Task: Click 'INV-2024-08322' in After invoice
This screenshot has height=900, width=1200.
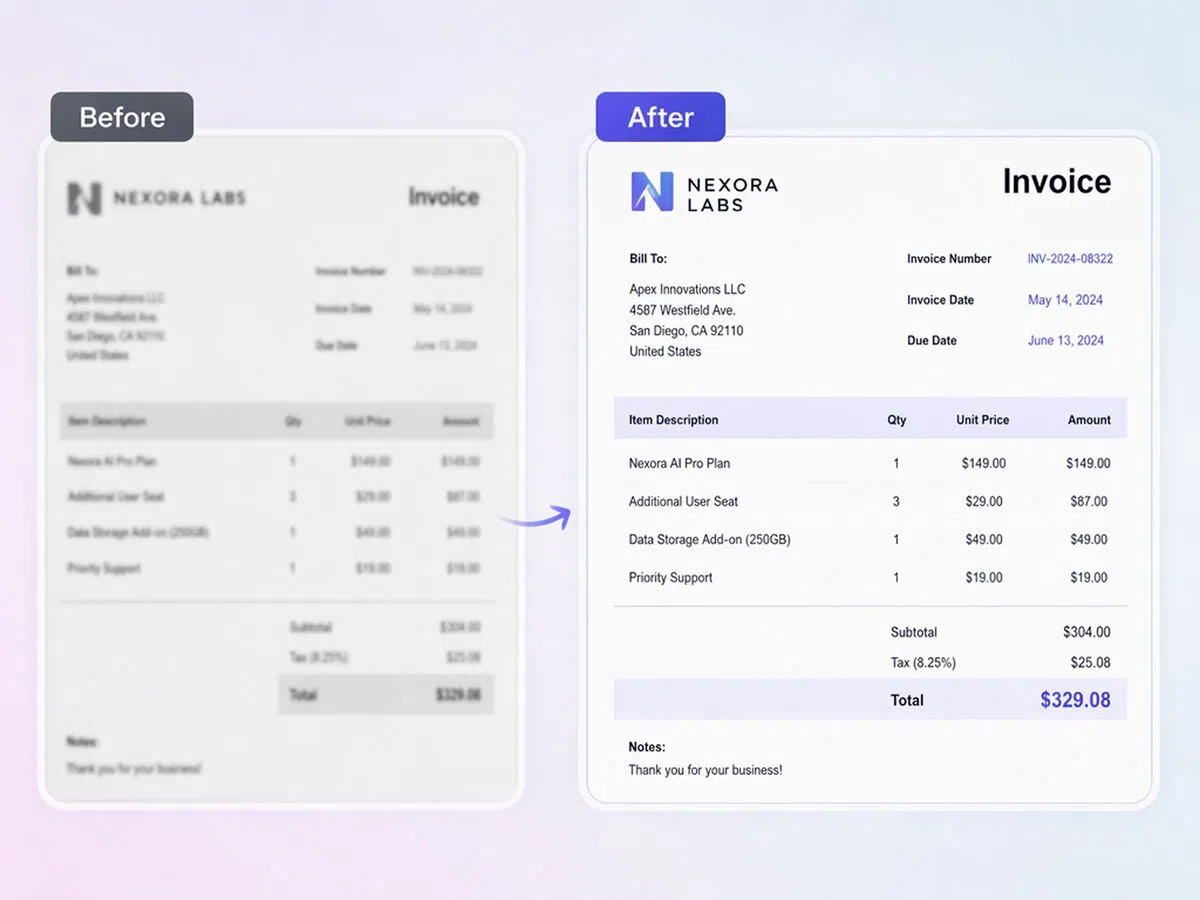Action: pos(1070,259)
